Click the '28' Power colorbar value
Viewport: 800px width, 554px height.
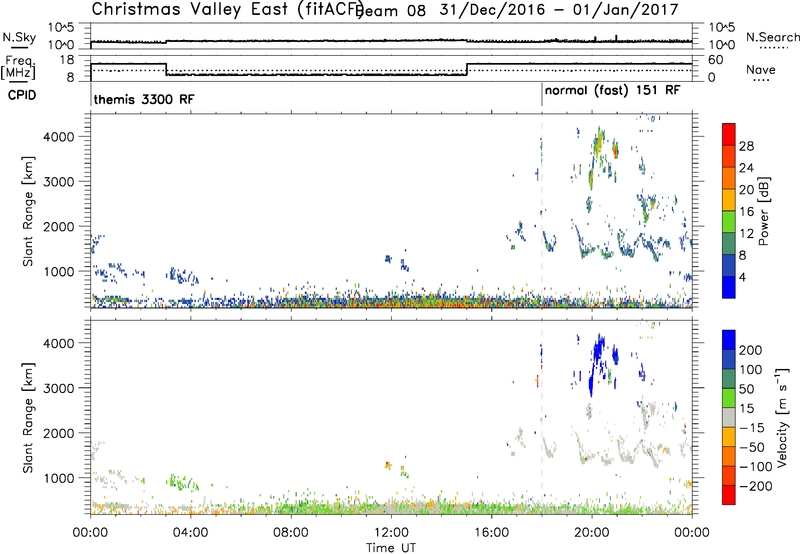pyautogui.click(x=746, y=146)
